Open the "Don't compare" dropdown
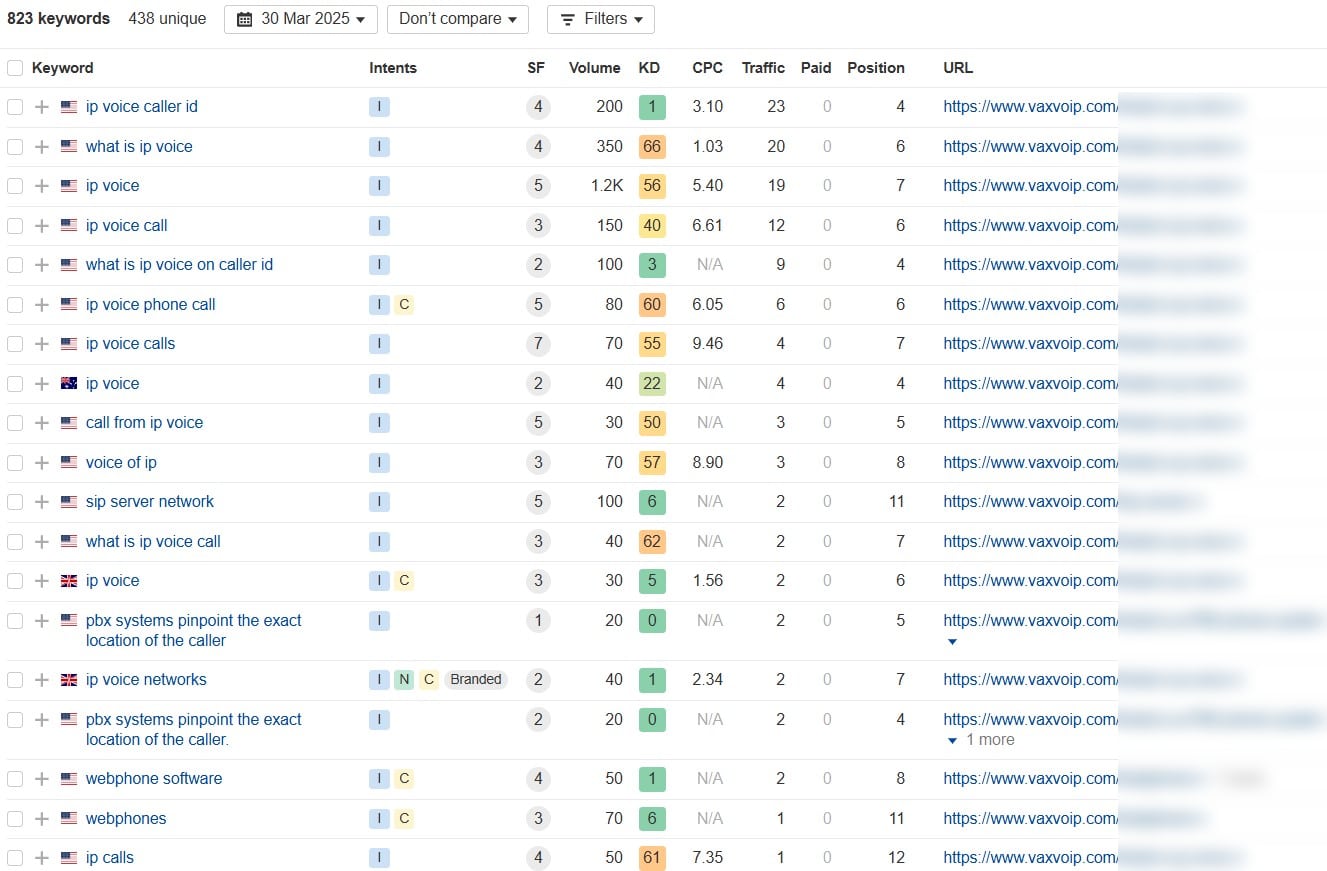Image resolution: width=1327 pixels, height=871 pixels. click(457, 19)
